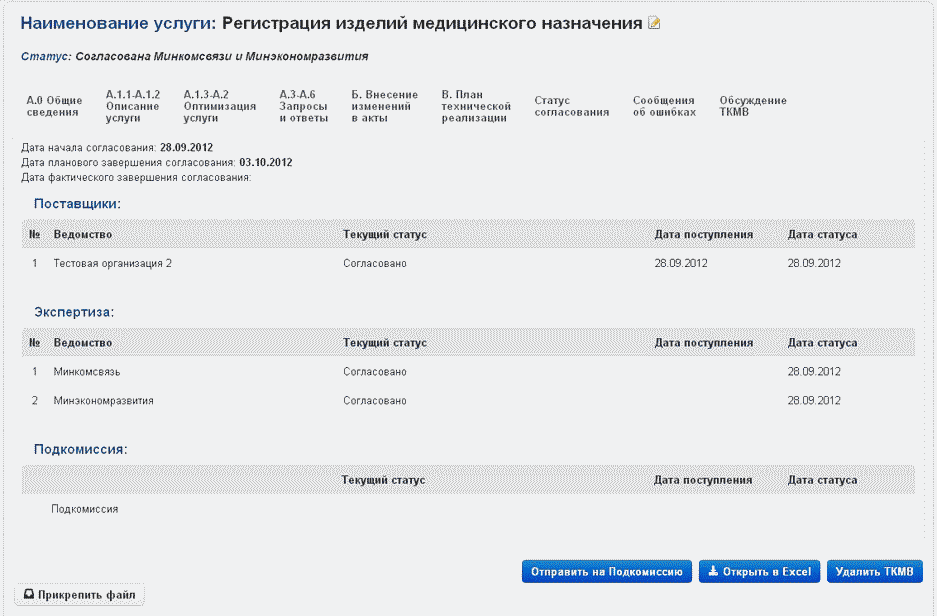Viewport: 937px width, 616px height.
Task: Switch to 'Обсуждение ТКМВ' tab
Action: (x=752, y=106)
